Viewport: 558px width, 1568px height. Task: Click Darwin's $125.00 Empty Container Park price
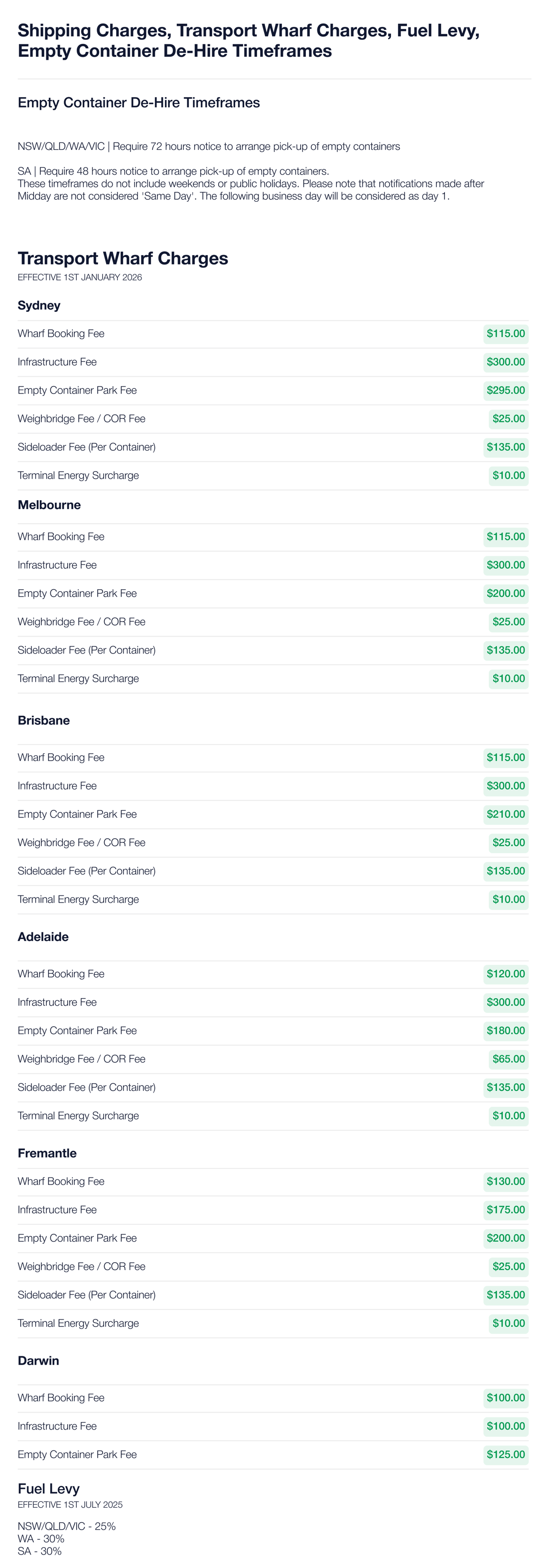(x=505, y=1454)
